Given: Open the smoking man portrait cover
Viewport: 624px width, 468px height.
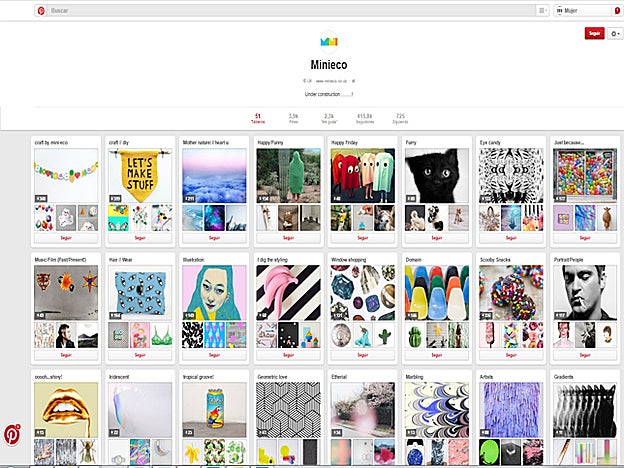Looking at the screenshot, I should (585, 293).
